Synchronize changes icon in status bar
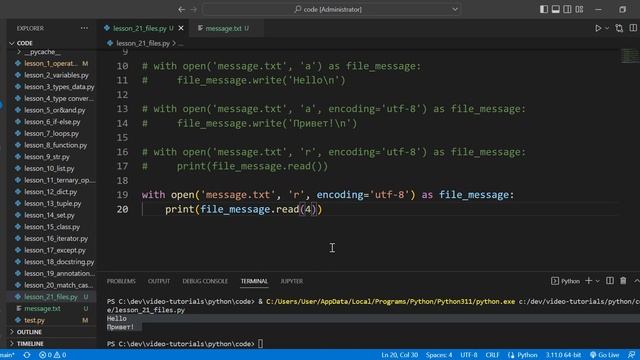The image size is (640, 360). (x=27, y=355)
